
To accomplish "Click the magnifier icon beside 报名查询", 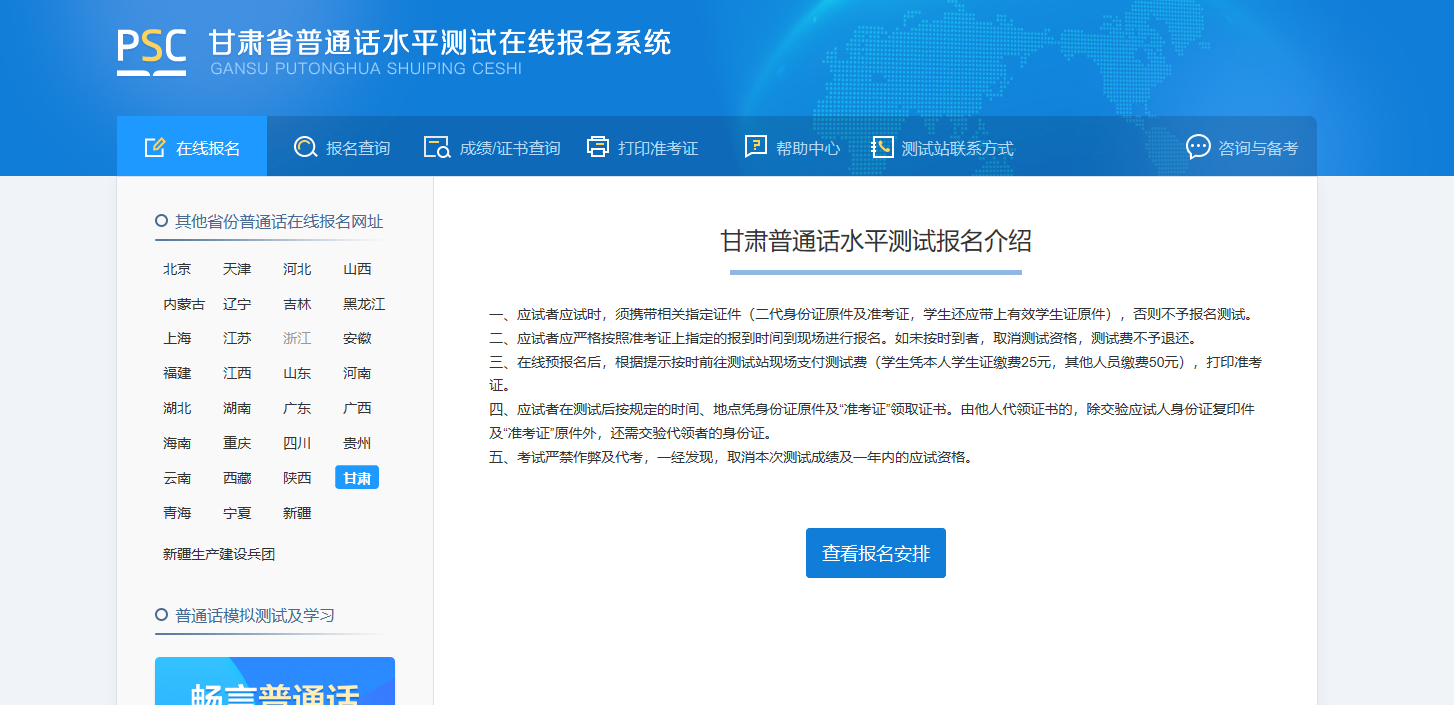I will tap(305, 148).
